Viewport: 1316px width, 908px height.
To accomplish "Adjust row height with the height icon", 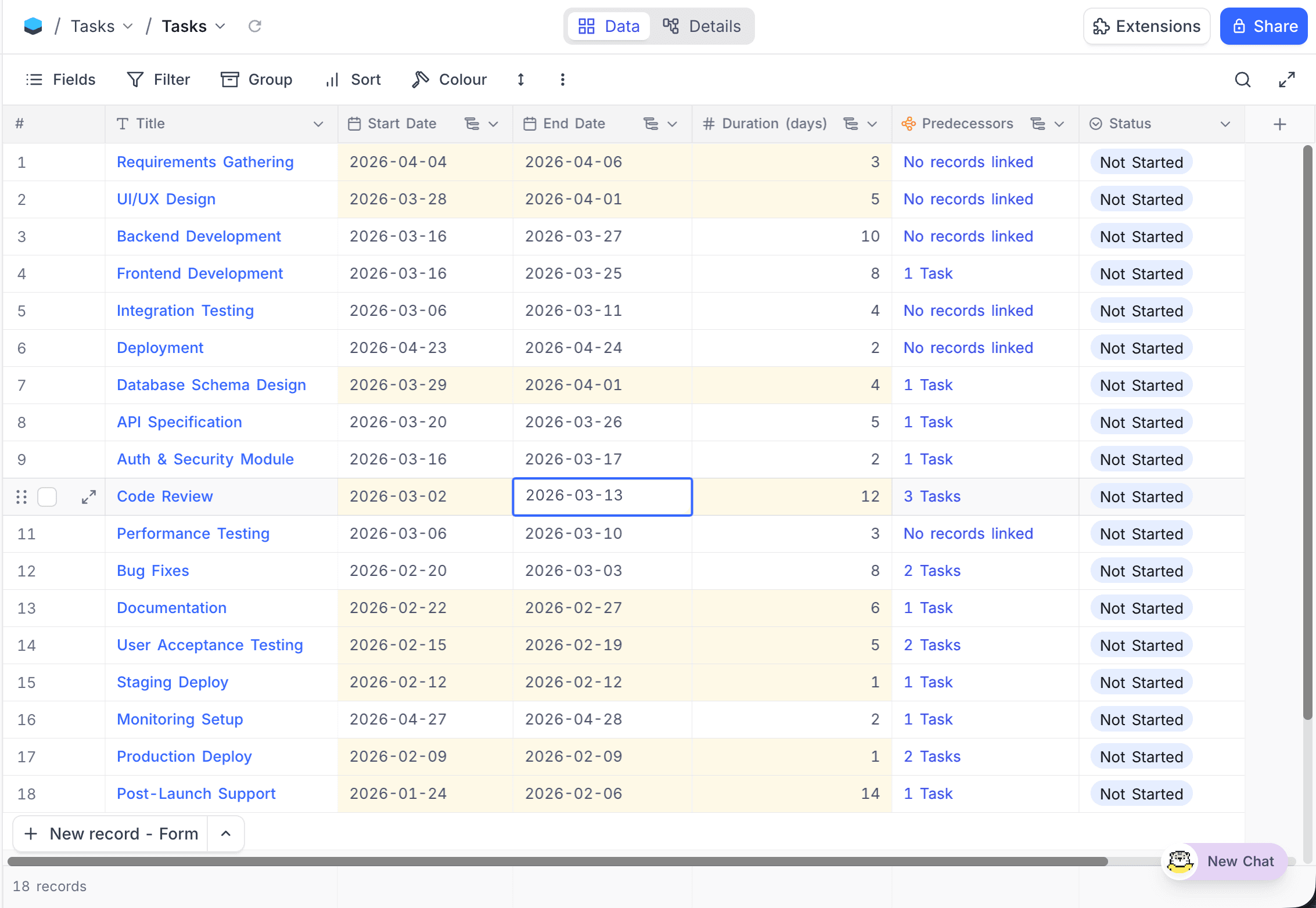I will click(x=520, y=80).
